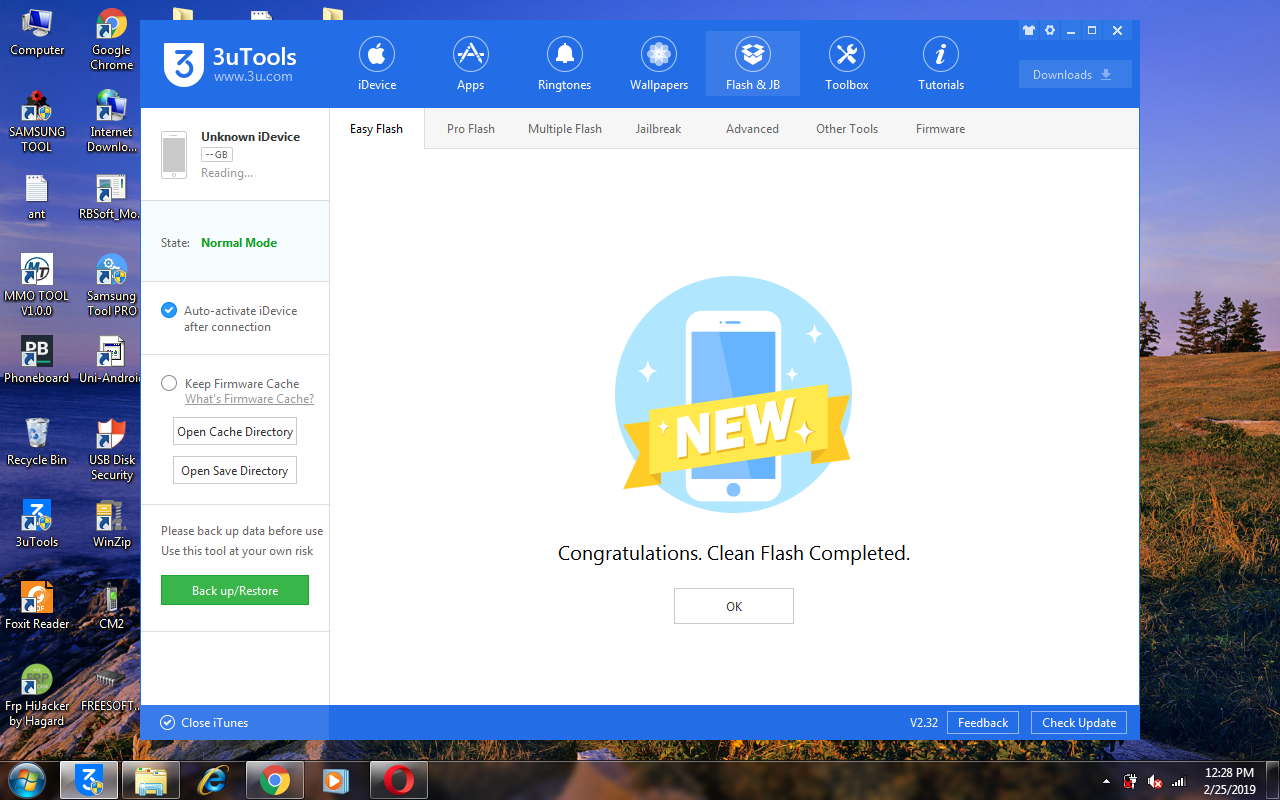This screenshot has height=800, width=1280.
Task: Open the skin (t-shirt) theme icon
Action: pyautogui.click(x=1029, y=31)
